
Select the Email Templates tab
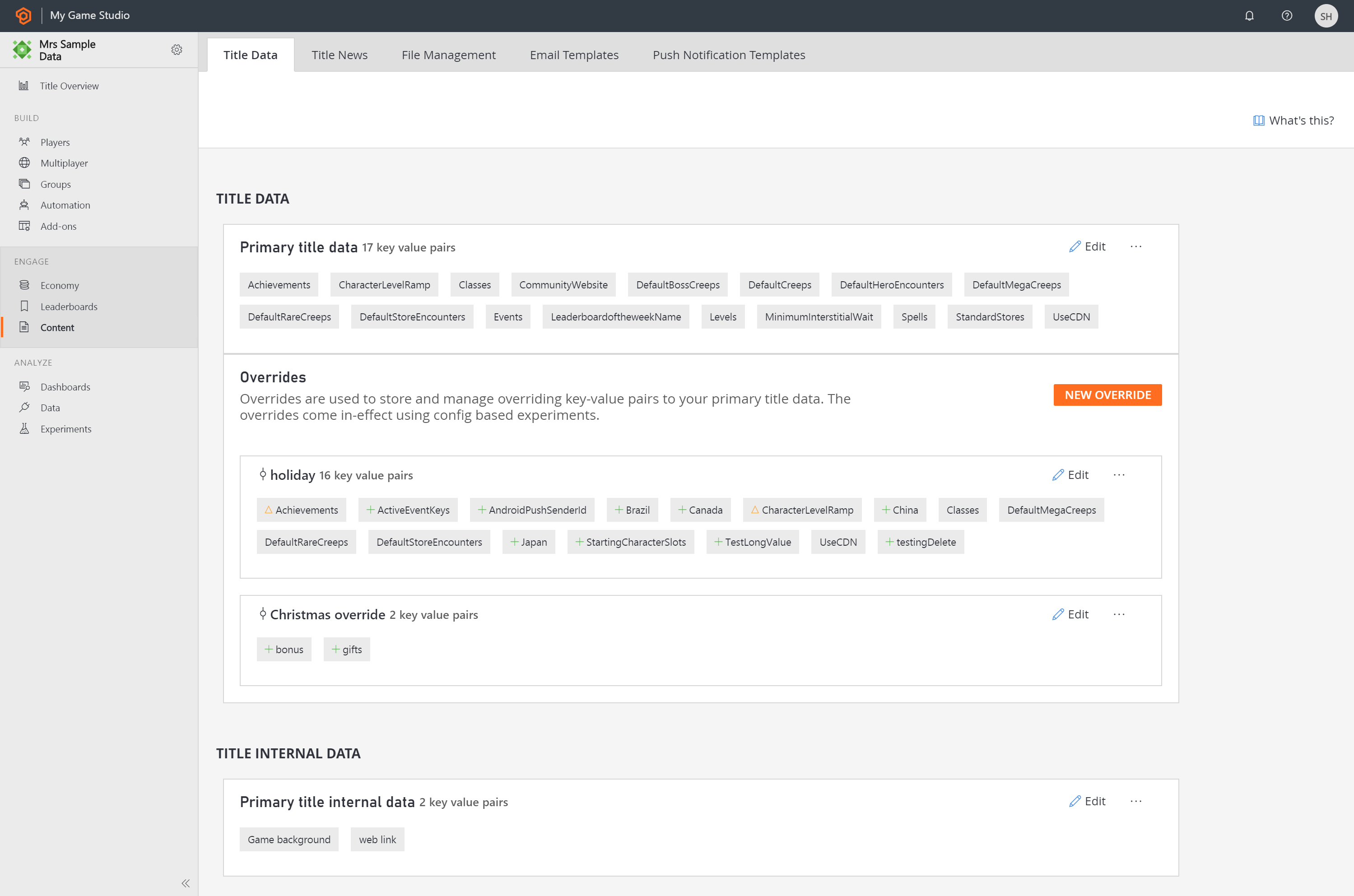point(574,54)
